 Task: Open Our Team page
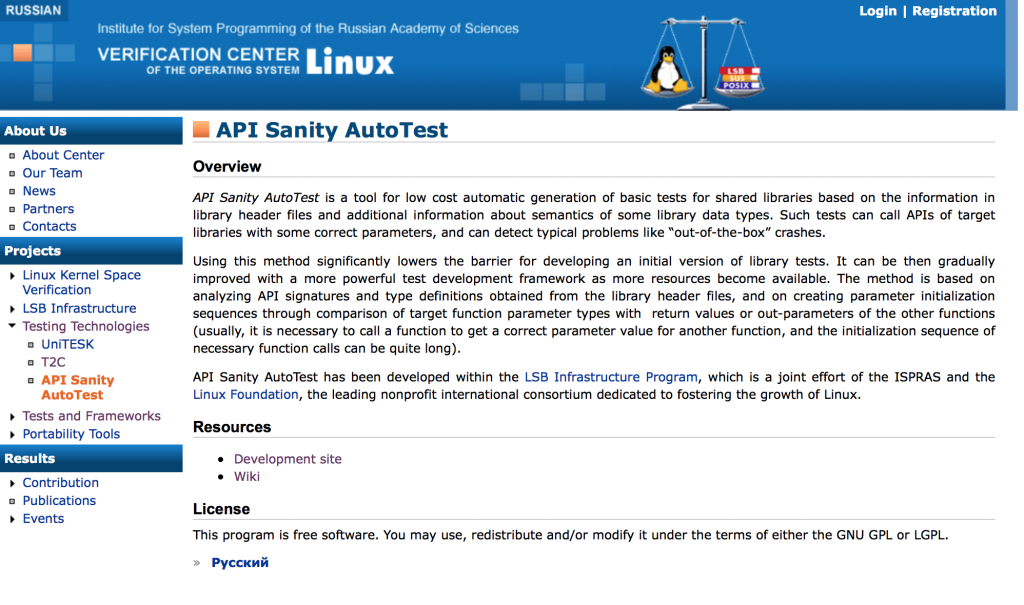[52, 173]
